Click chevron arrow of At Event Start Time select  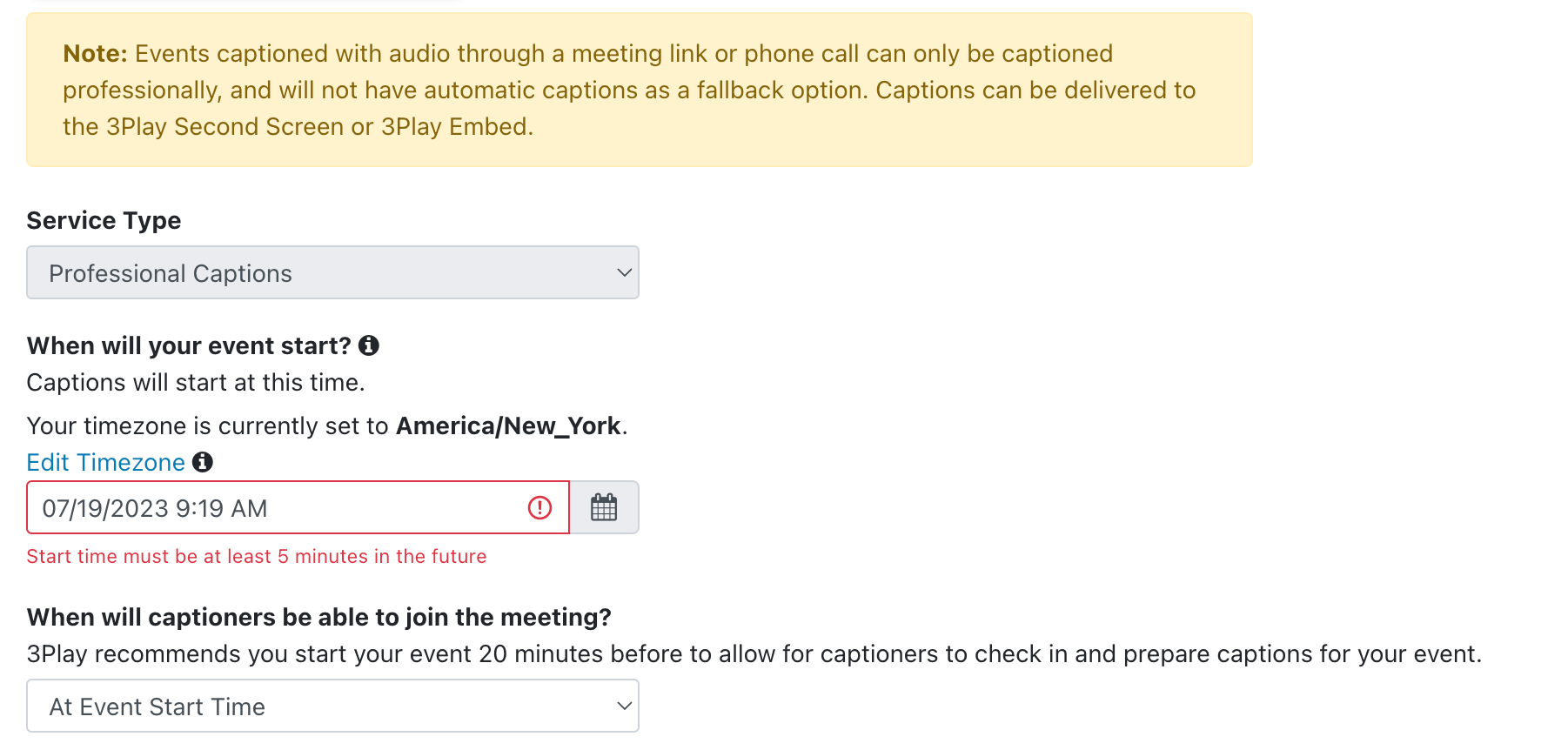624,706
